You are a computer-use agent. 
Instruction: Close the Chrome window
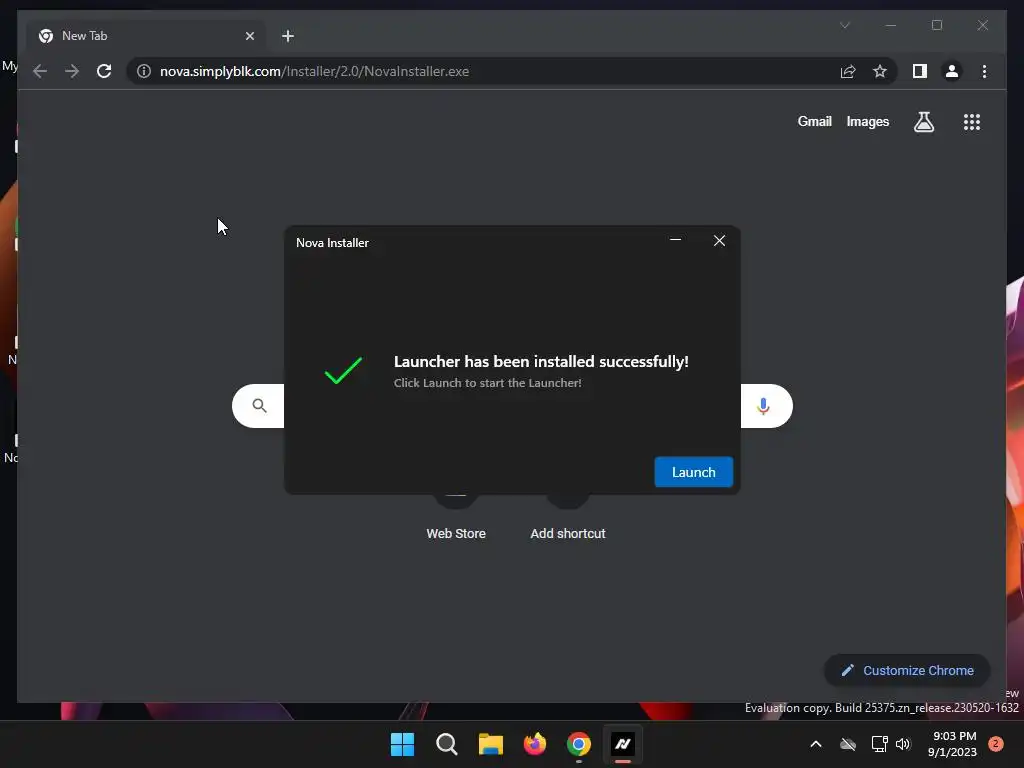[982, 25]
